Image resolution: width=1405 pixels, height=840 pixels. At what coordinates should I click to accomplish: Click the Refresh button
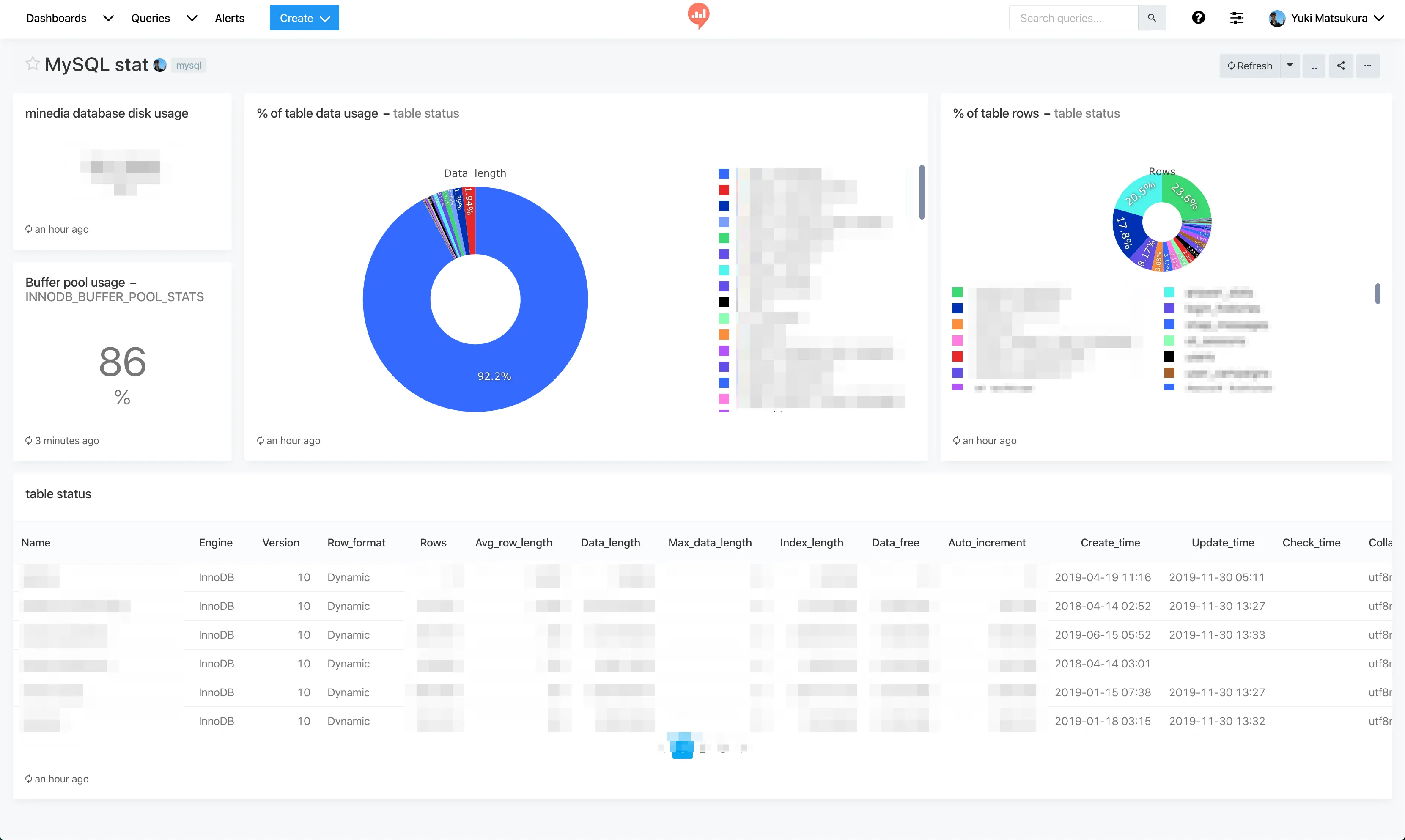tap(1249, 66)
